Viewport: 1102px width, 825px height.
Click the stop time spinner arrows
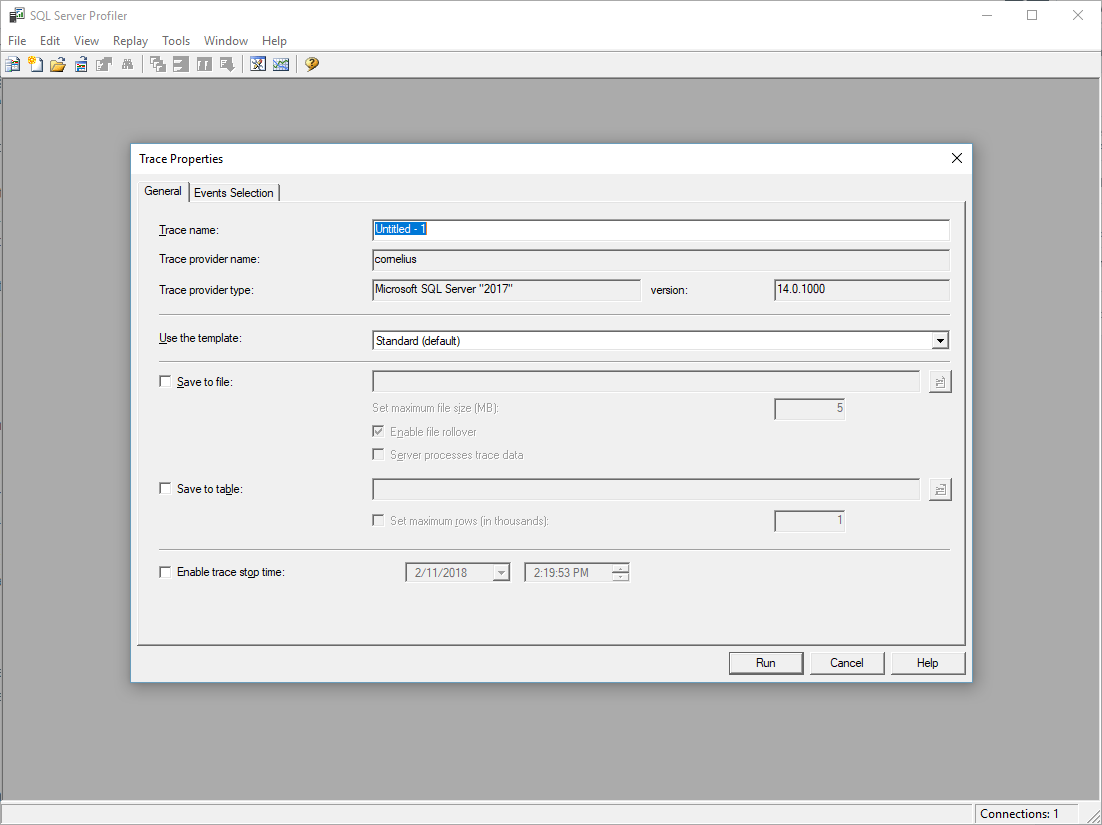tap(620, 573)
